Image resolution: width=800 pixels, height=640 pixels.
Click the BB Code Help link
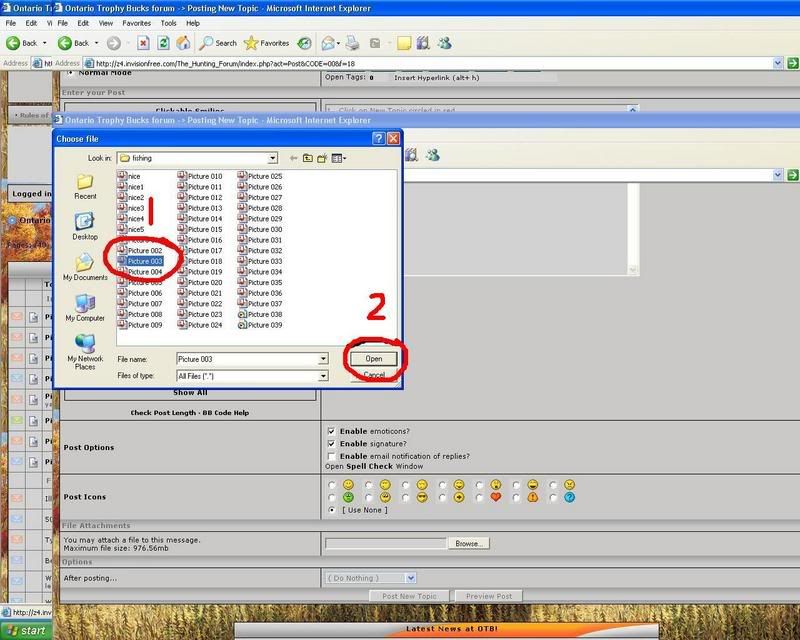point(226,413)
